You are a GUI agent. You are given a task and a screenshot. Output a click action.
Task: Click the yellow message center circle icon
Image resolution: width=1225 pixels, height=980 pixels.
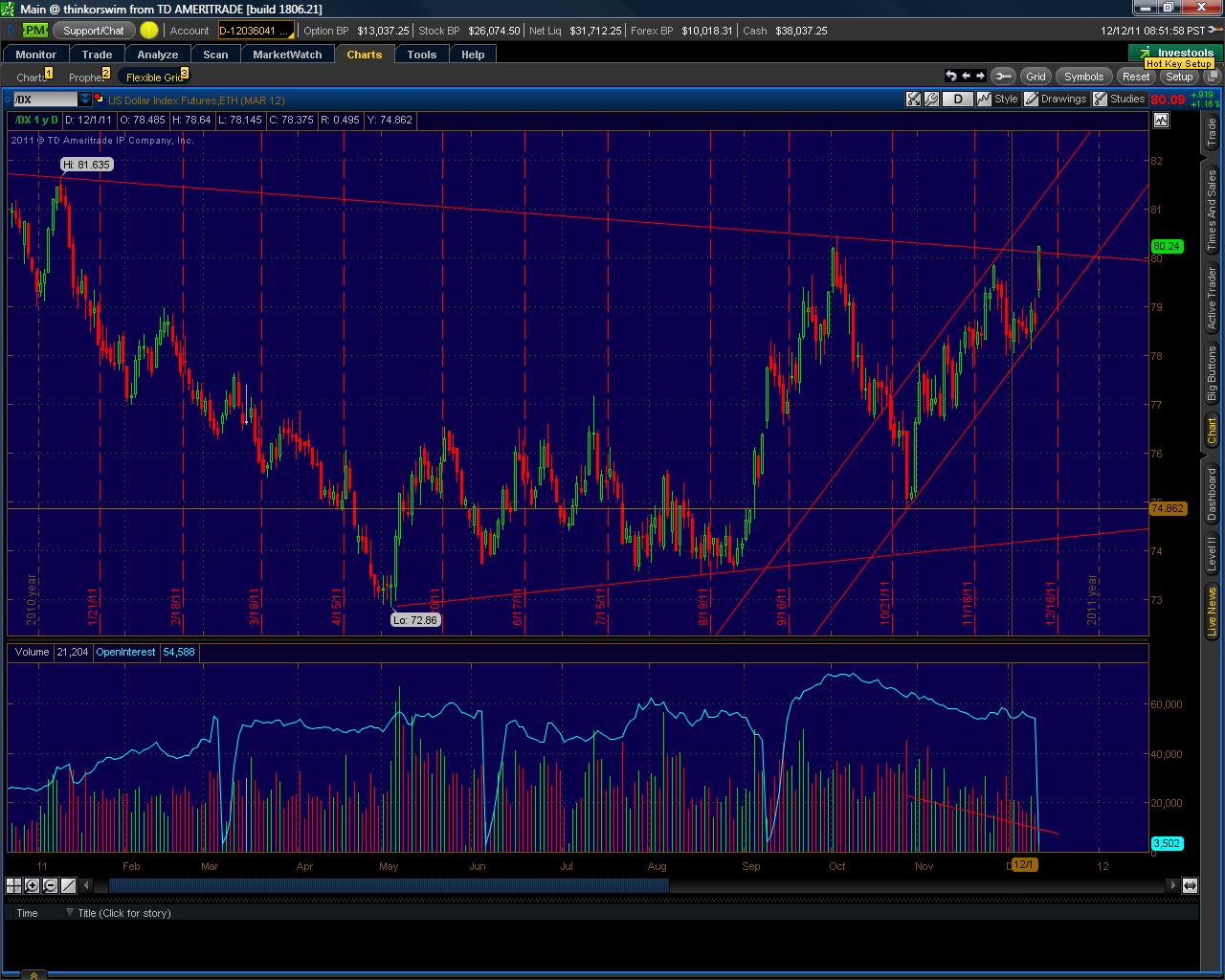point(148,30)
